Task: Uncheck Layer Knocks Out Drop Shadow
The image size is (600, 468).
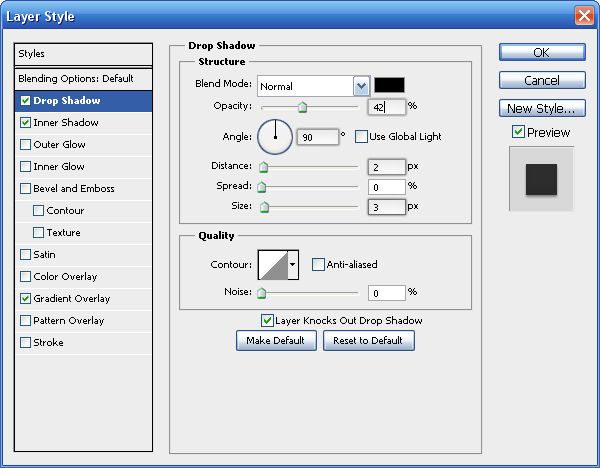Action: 267,320
